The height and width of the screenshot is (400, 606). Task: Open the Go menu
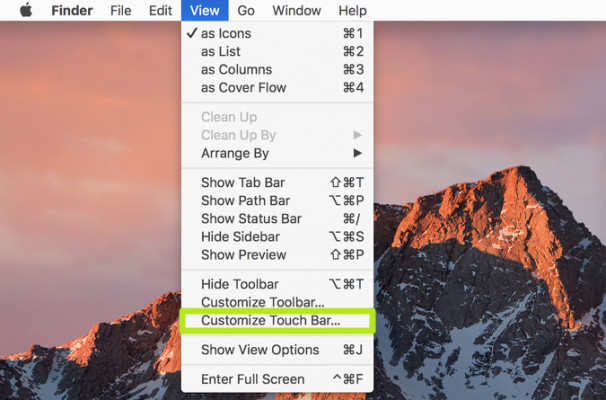[246, 10]
